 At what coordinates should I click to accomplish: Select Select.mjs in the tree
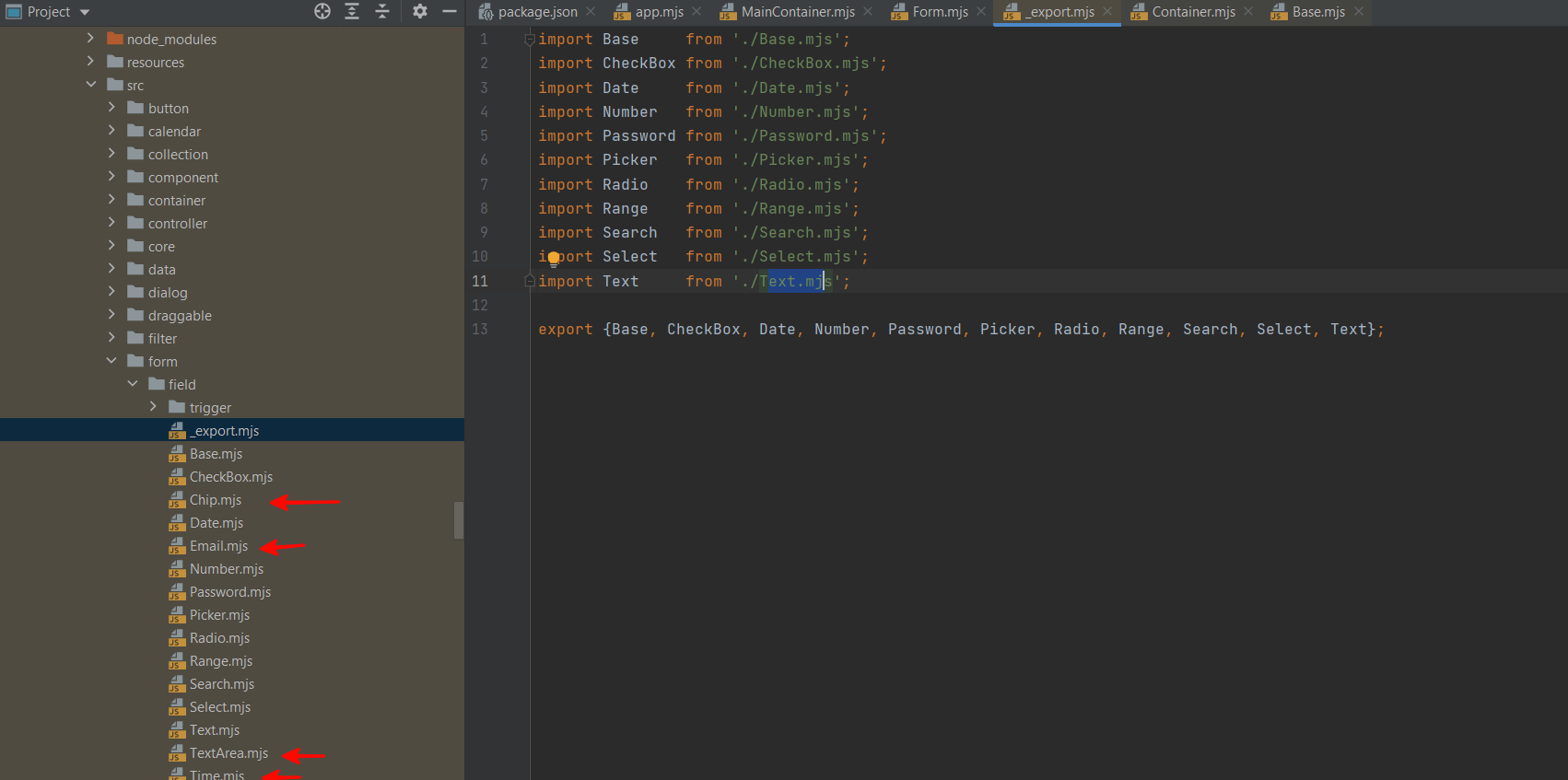(220, 707)
